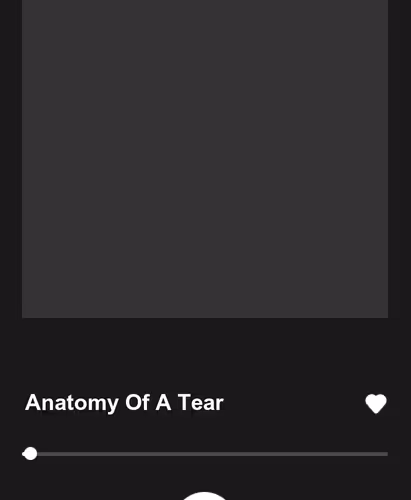
Task: Select the song title Anatomy Of A Tear
Action: click(x=124, y=403)
